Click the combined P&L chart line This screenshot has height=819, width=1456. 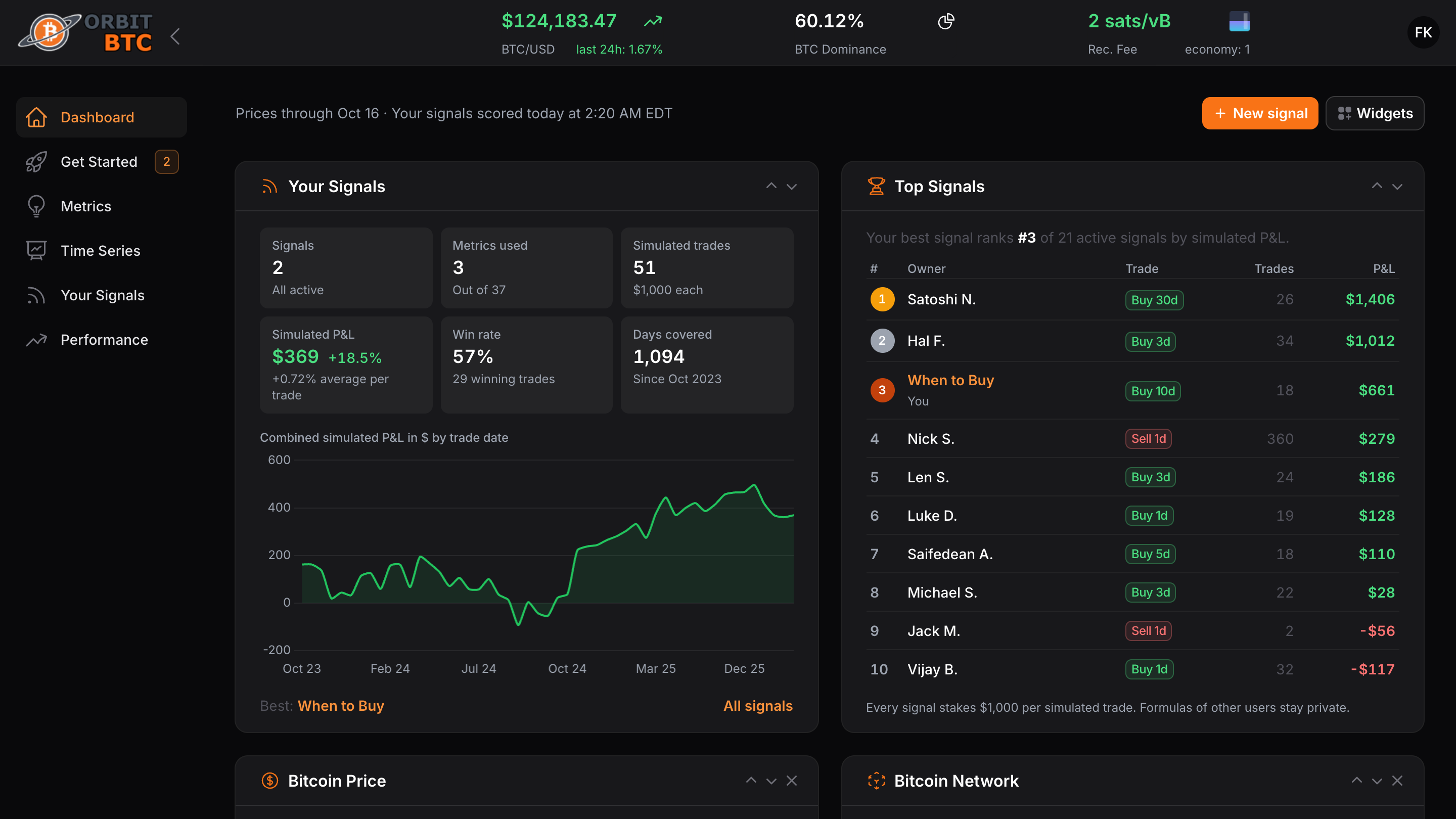pos(547,555)
